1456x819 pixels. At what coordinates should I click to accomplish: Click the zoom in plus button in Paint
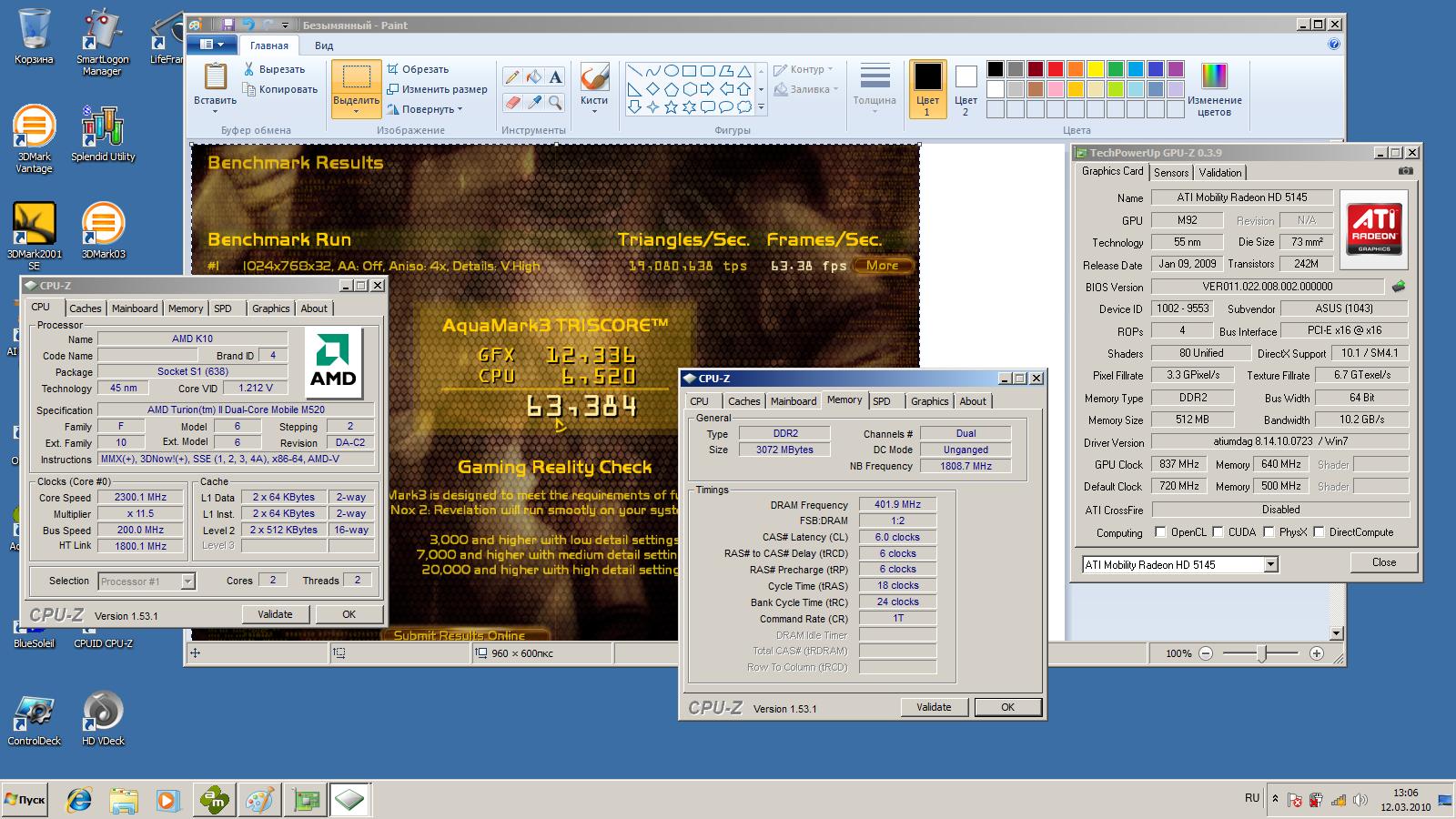[x=1316, y=653]
